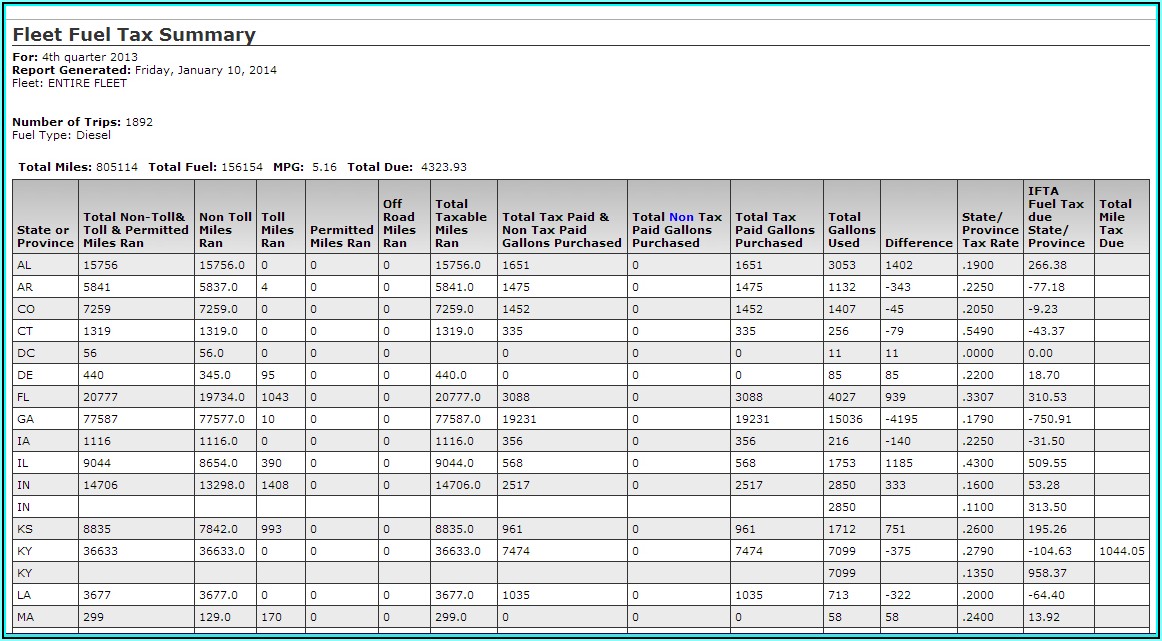The image size is (1162, 641).
Task: Click the 'Total Taxable Miles Ran' column header
Action: (x=461, y=223)
